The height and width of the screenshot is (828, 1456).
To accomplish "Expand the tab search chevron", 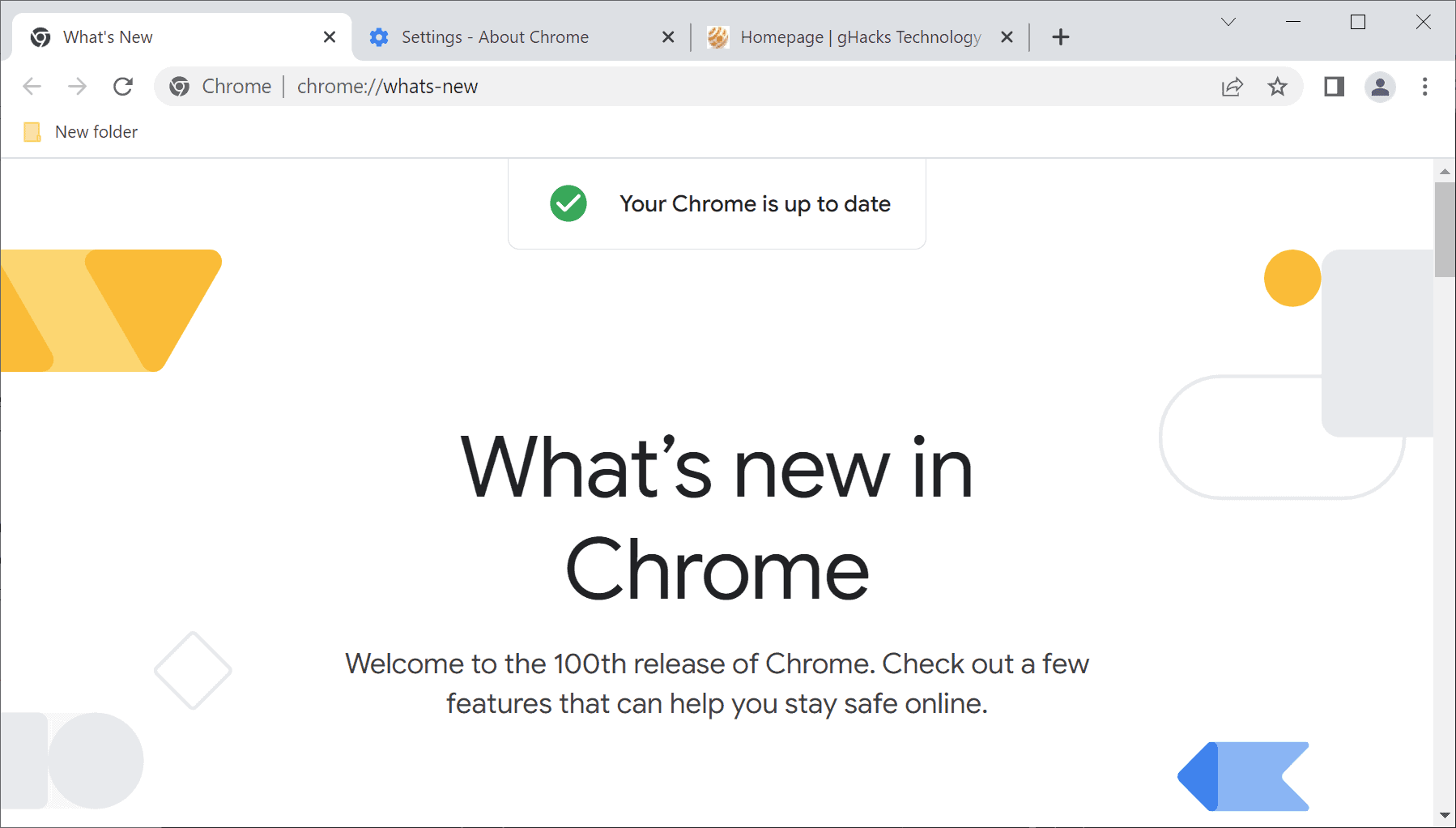I will click(x=1228, y=22).
